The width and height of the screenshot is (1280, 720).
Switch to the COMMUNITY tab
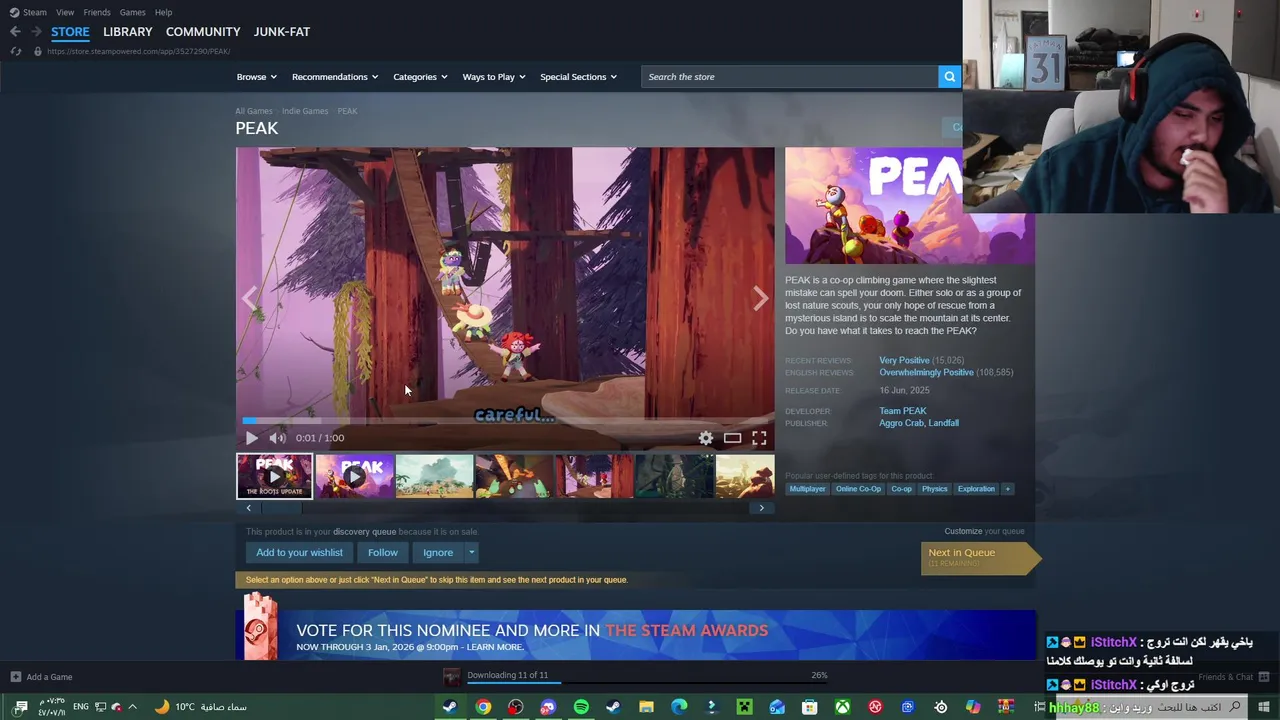coord(203,32)
